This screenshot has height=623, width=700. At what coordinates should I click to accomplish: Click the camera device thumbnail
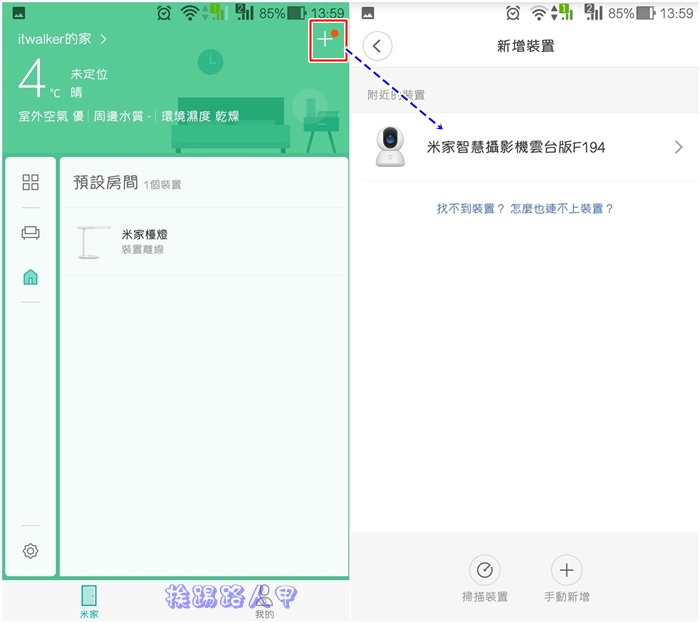point(390,147)
